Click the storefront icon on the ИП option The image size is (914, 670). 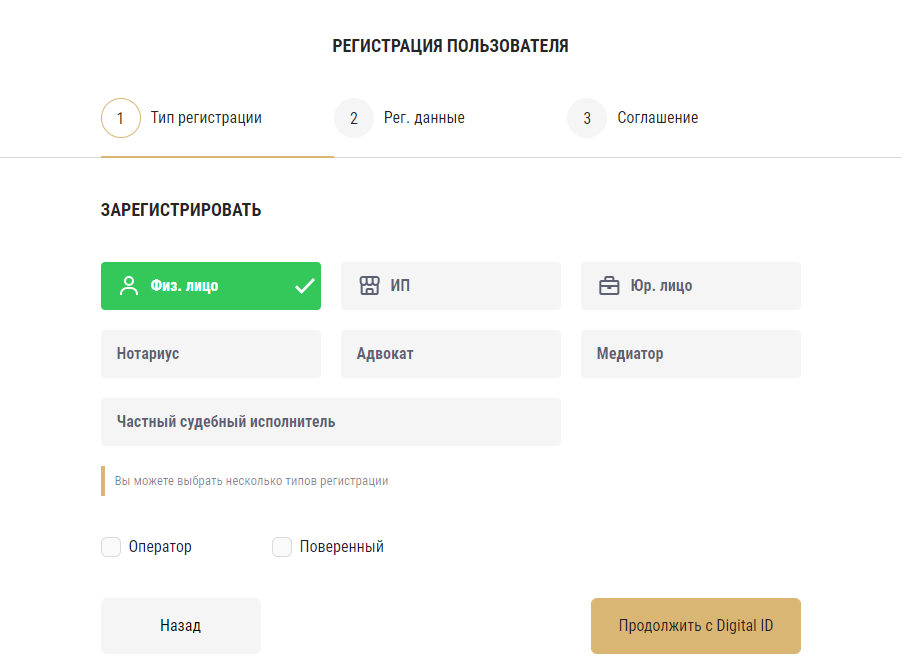tap(369, 285)
